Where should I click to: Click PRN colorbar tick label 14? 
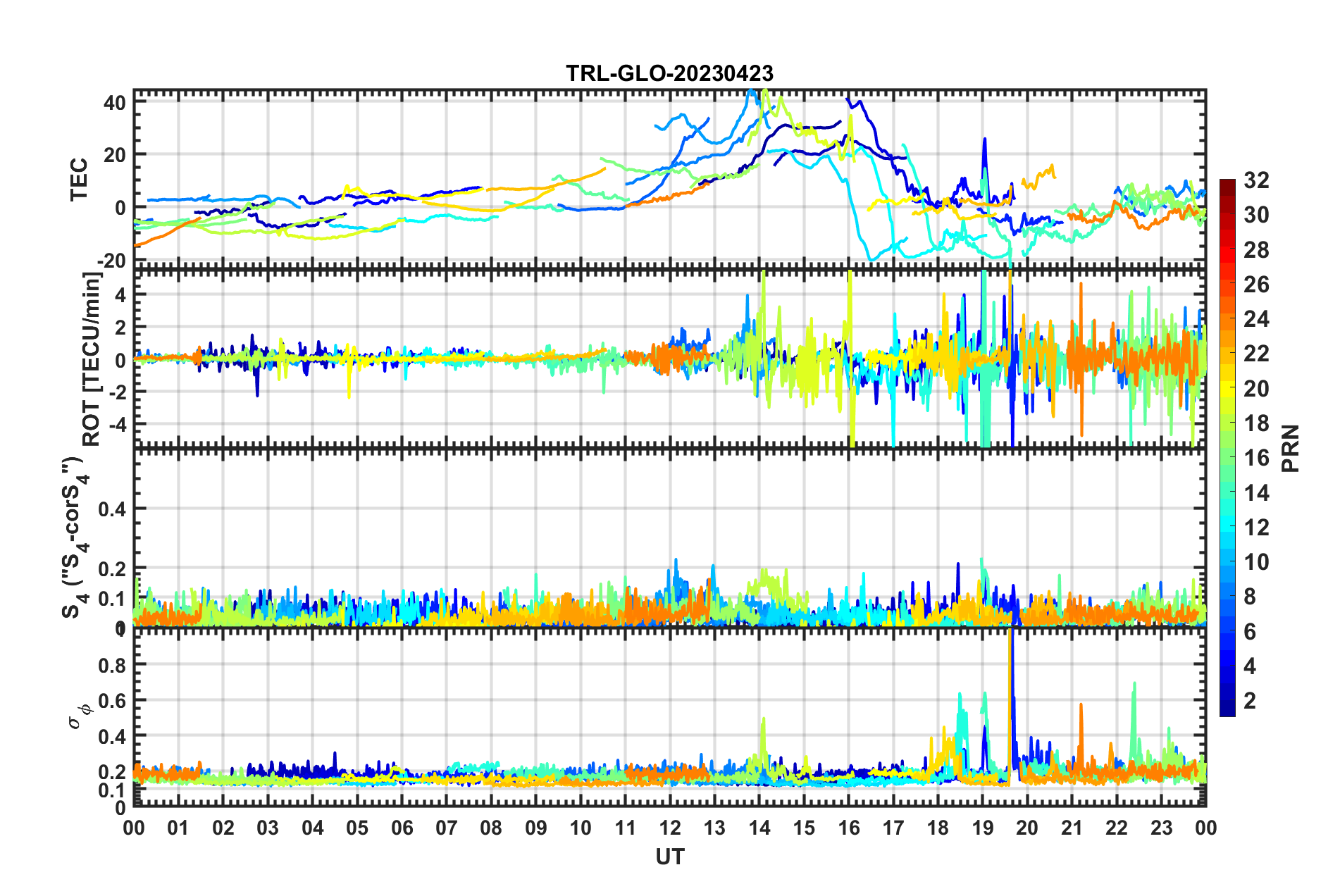(1256, 492)
